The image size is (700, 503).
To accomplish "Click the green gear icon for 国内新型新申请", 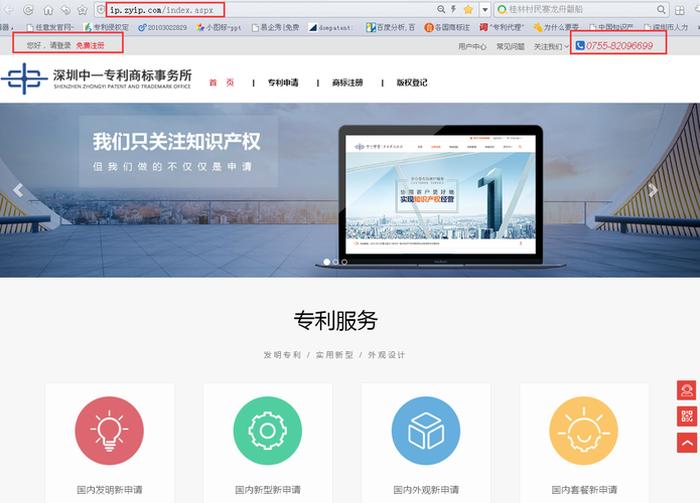I will click(267, 431).
